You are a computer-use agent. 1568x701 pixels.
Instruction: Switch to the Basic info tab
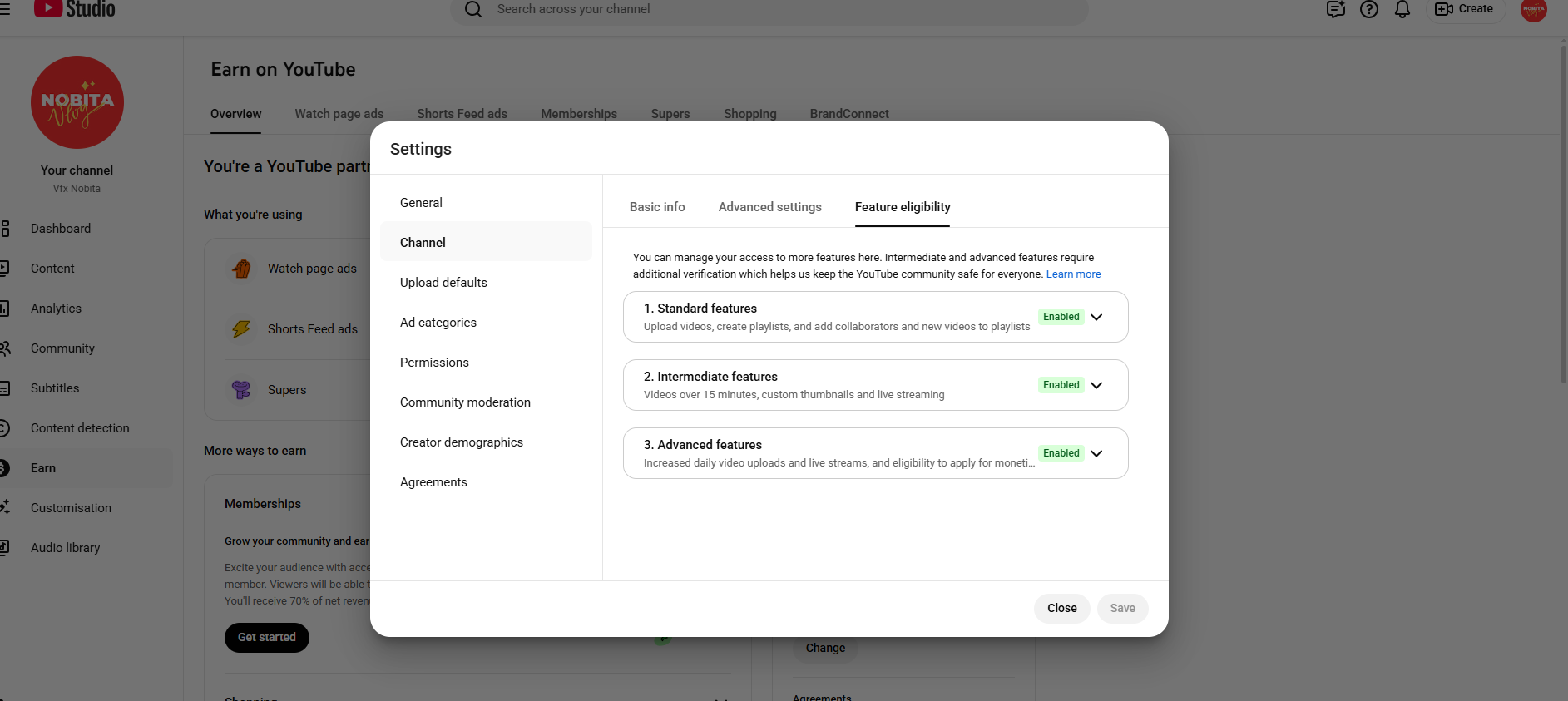pyautogui.click(x=657, y=207)
